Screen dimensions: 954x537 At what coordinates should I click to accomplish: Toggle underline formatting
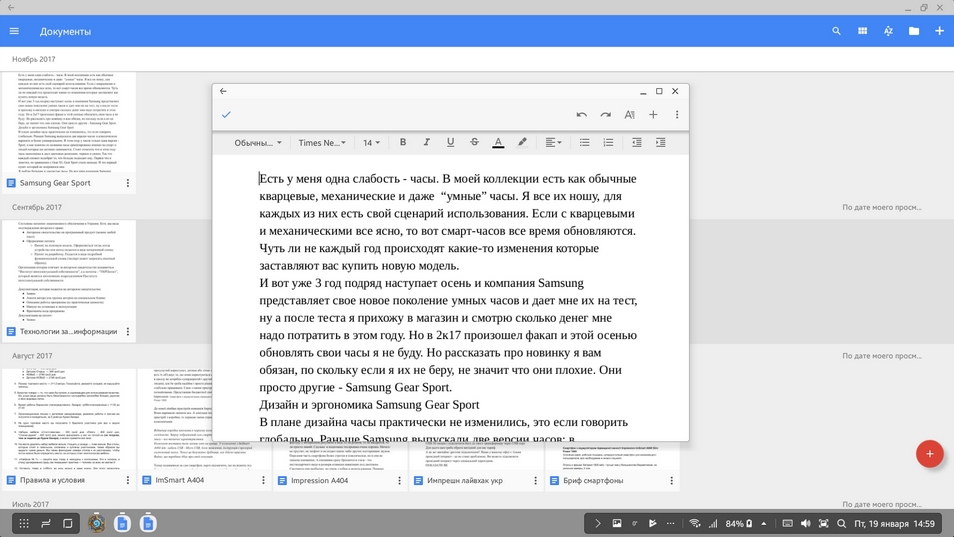pos(450,142)
